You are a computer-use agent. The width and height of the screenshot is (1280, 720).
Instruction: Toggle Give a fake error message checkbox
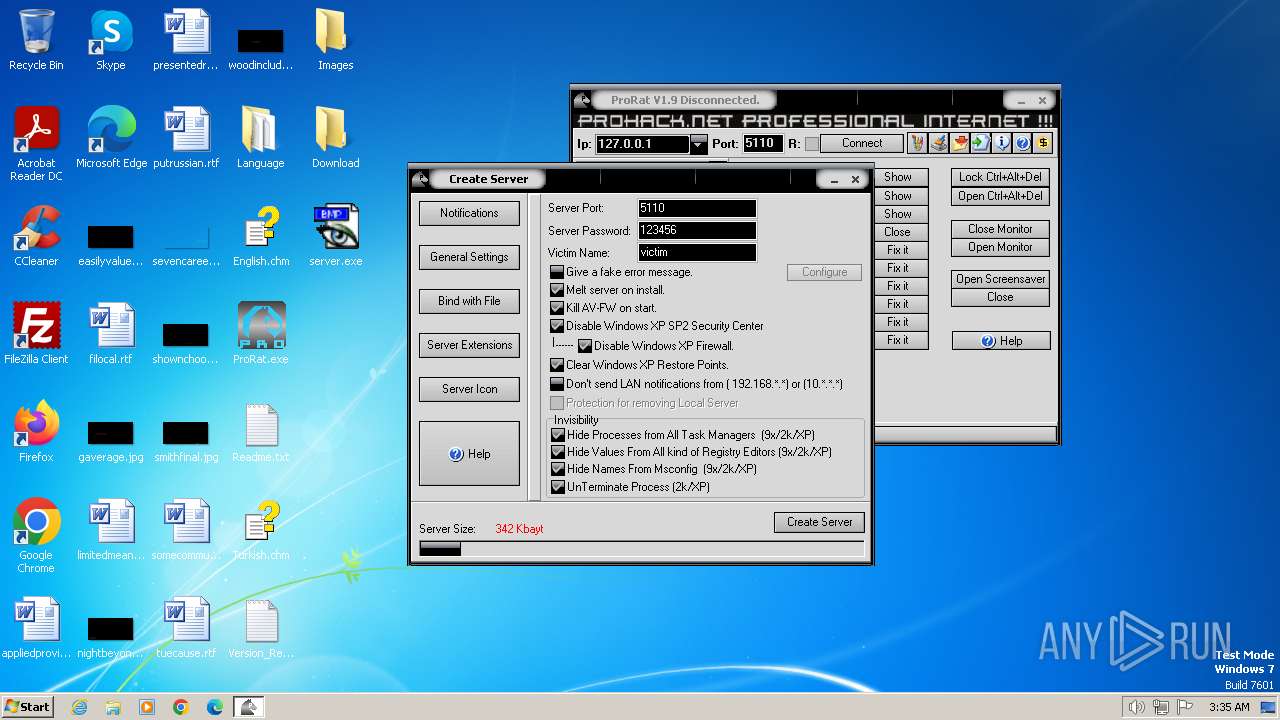coord(557,272)
